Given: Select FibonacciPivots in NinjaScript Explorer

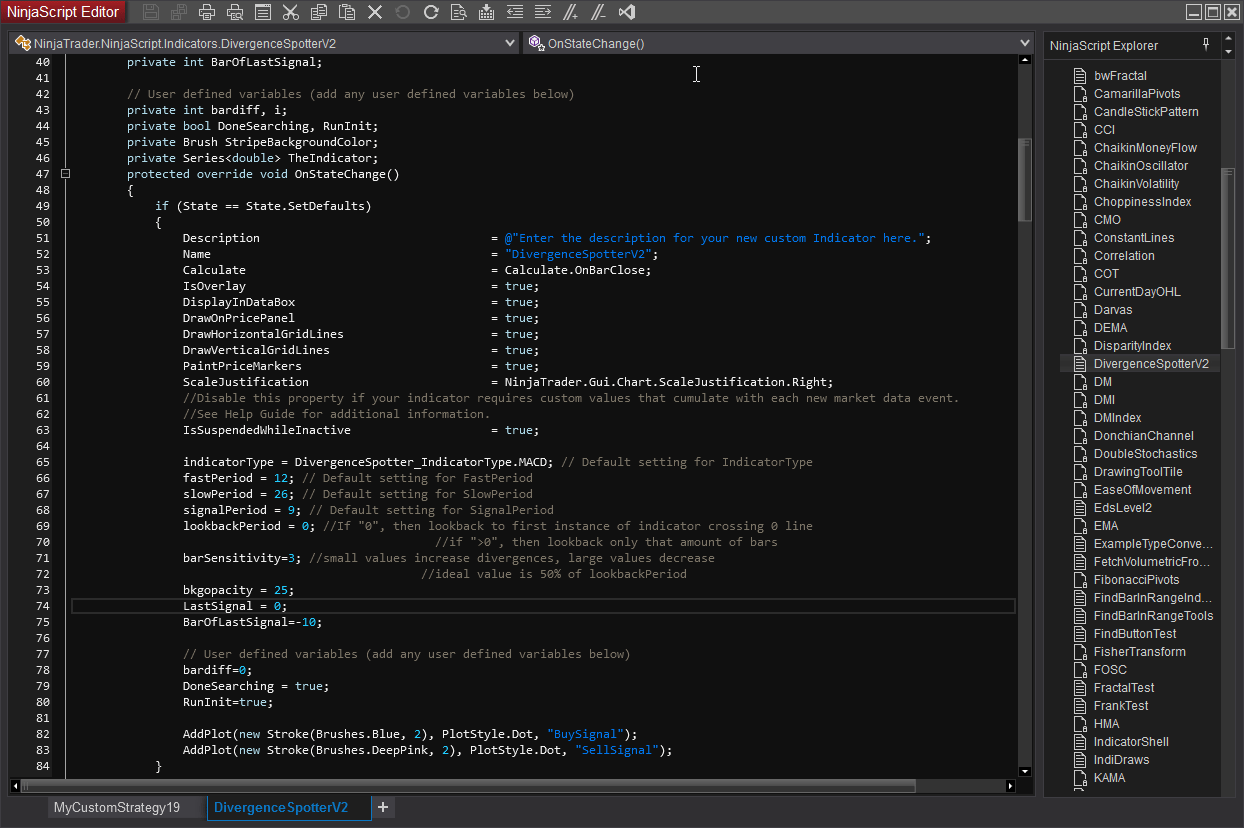Looking at the screenshot, I should pos(1136,580).
